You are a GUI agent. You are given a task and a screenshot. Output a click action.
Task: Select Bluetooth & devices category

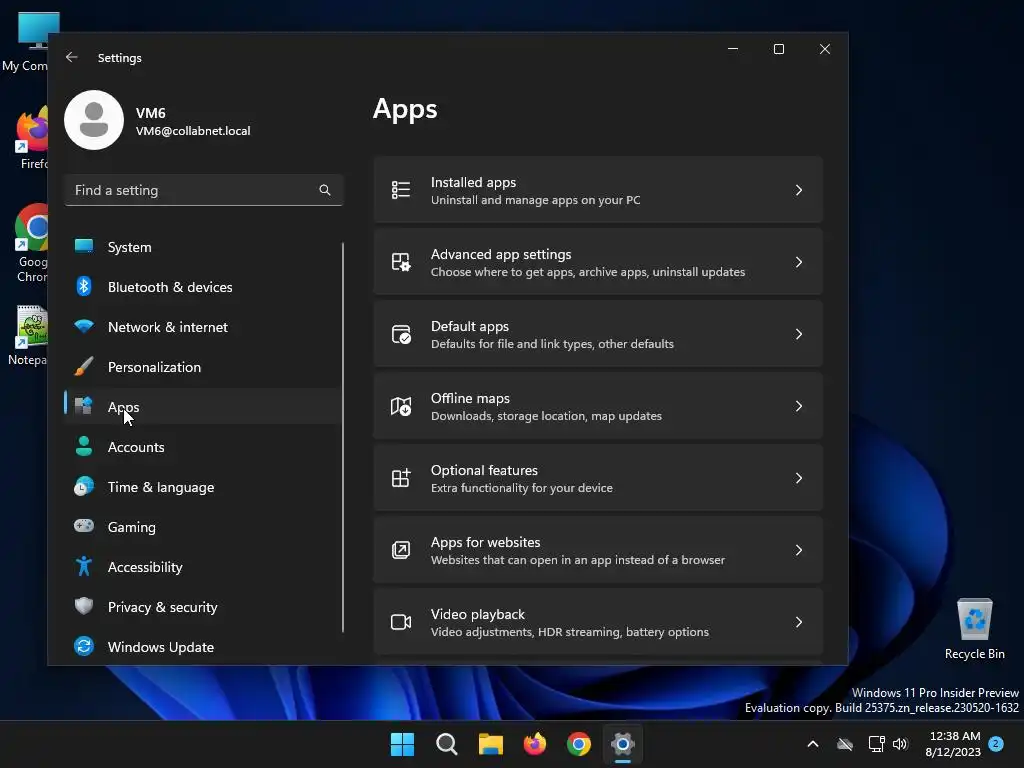(202, 287)
